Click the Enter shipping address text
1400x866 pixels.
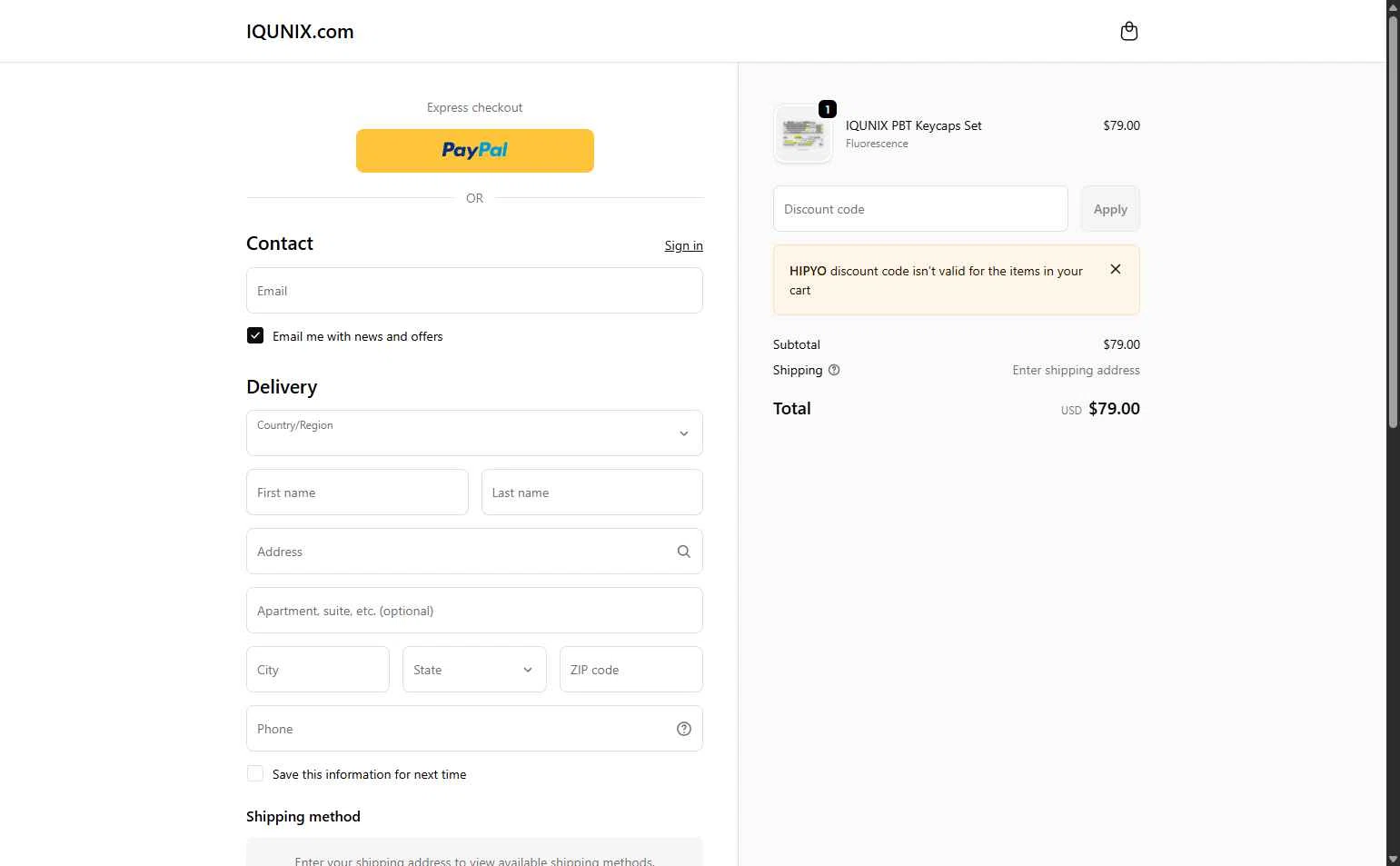[1076, 370]
